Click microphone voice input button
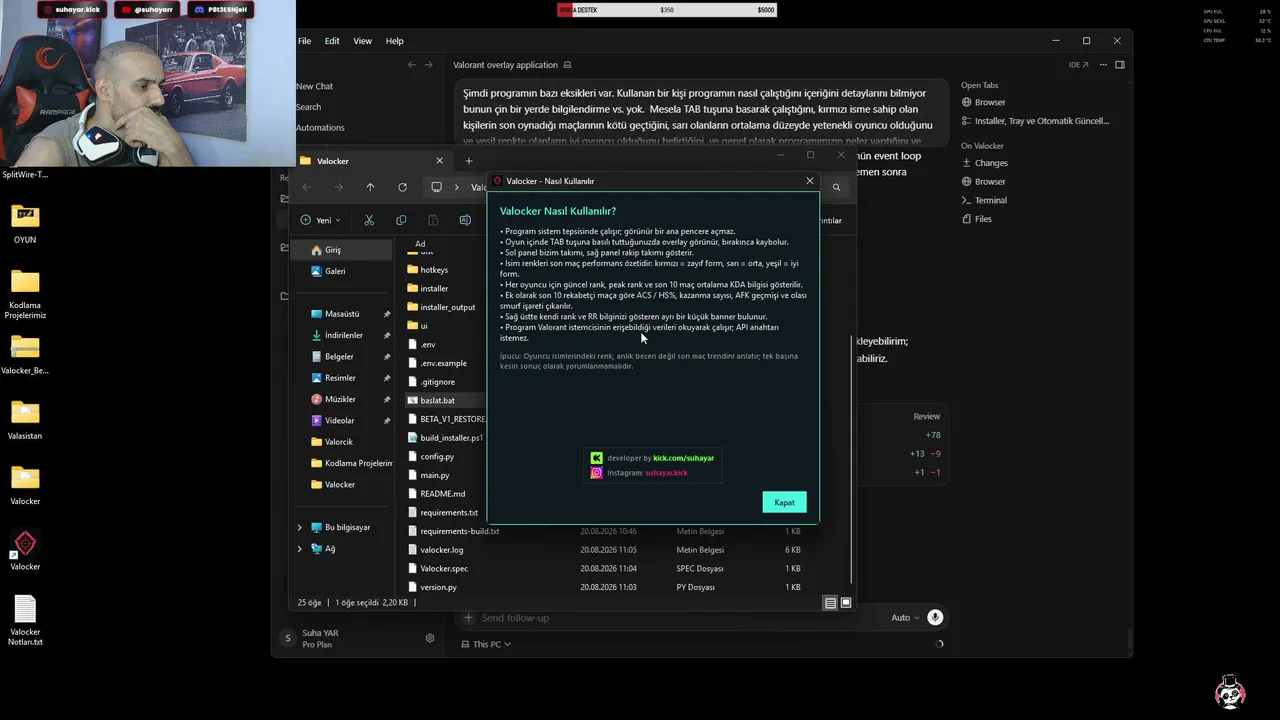Screen dimensions: 1280x720 click(935, 618)
